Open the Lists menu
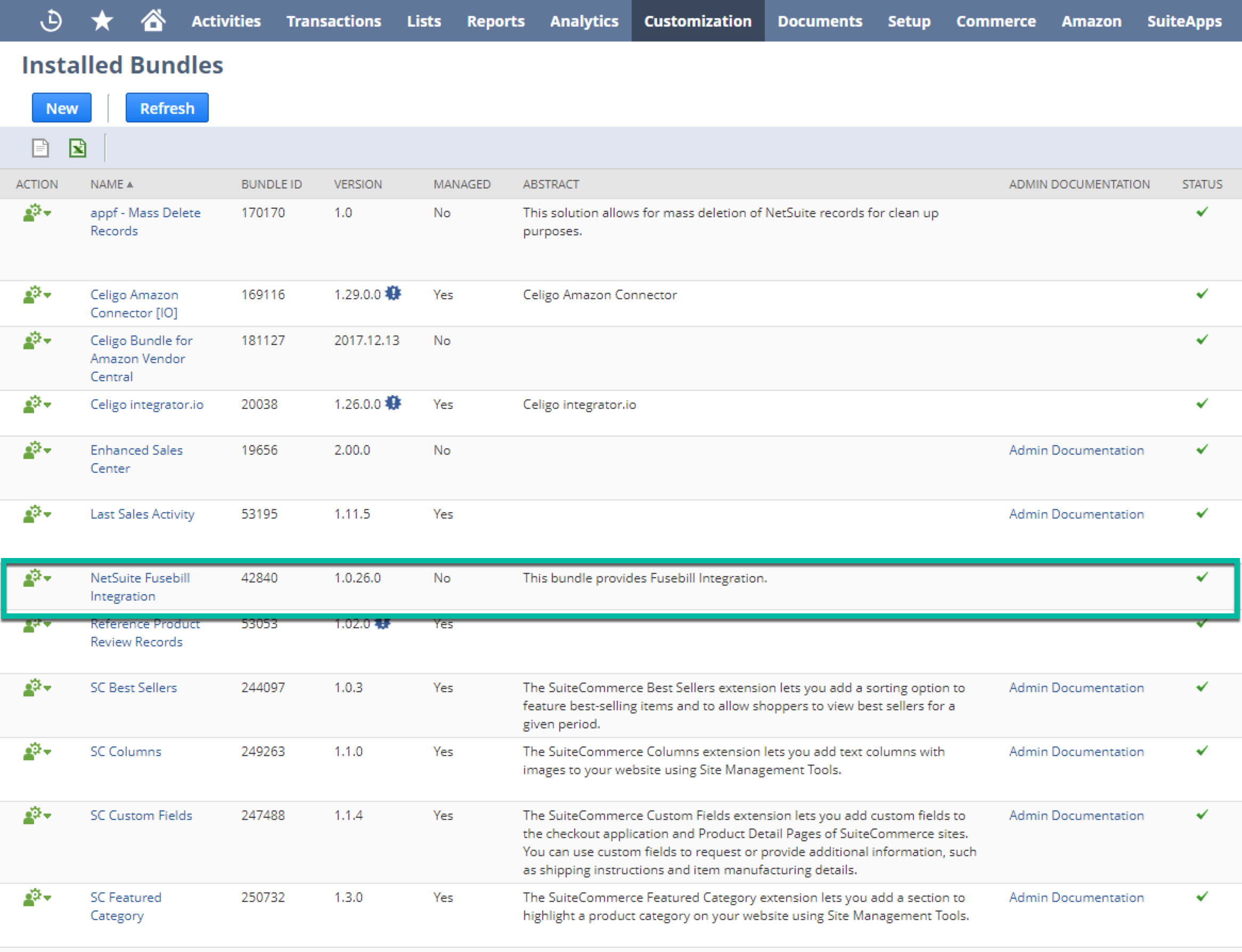1242x952 pixels. tap(424, 21)
